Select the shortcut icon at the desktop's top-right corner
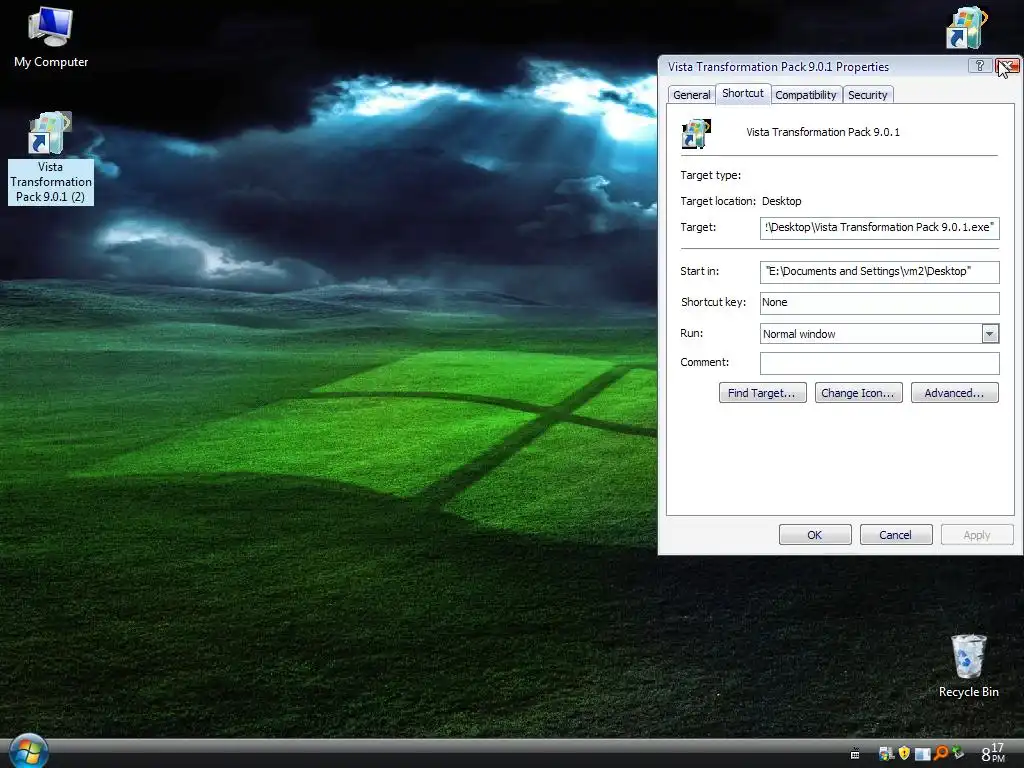The width and height of the screenshot is (1024, 768). [x=967, y=27]
